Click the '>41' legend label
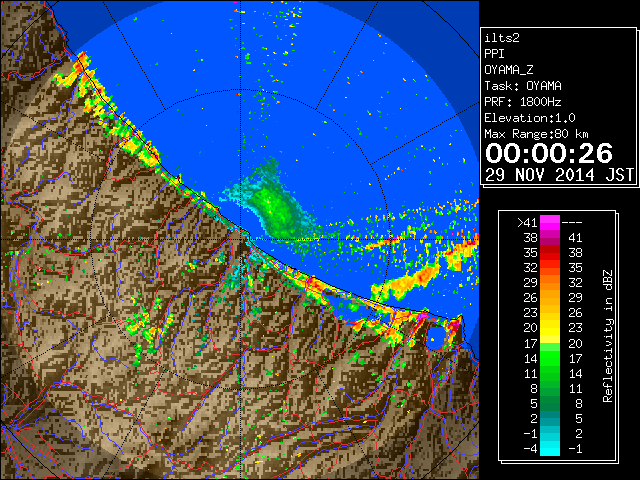The height and width of the screenshot is (480, 640). pos(527,222)
